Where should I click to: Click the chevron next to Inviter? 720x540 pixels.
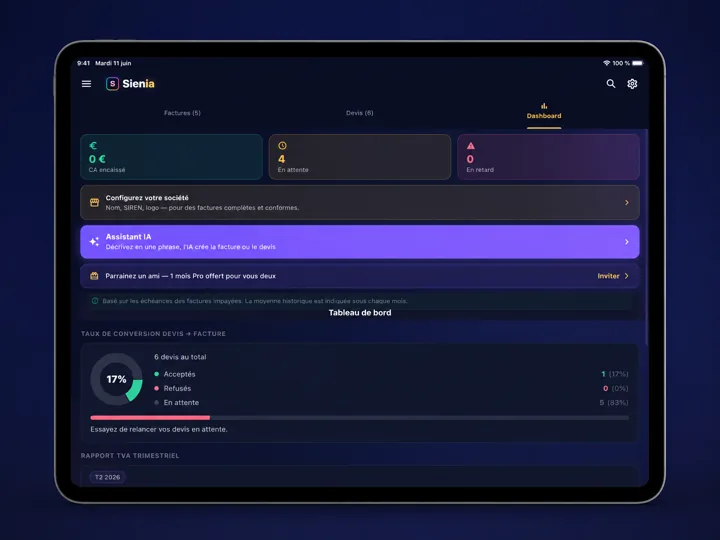627,276
